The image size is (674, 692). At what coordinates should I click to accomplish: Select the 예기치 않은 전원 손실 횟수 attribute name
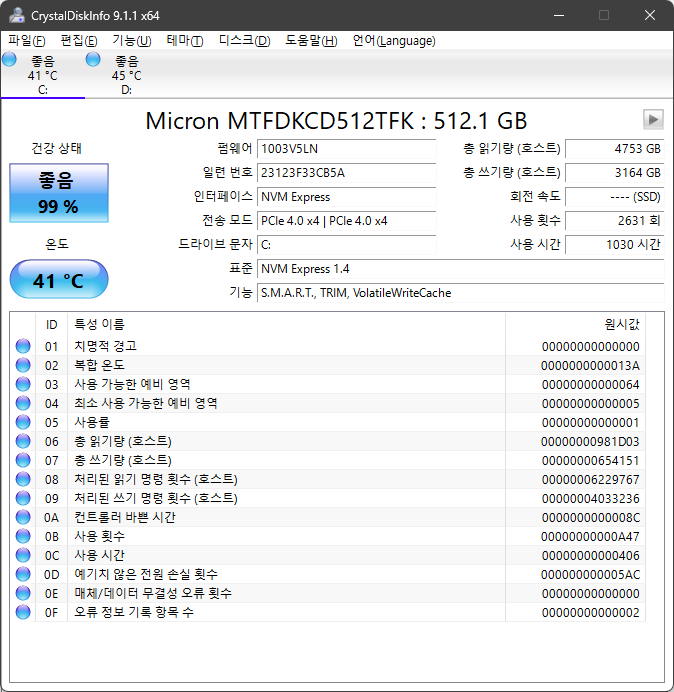[x=146, y=574]
